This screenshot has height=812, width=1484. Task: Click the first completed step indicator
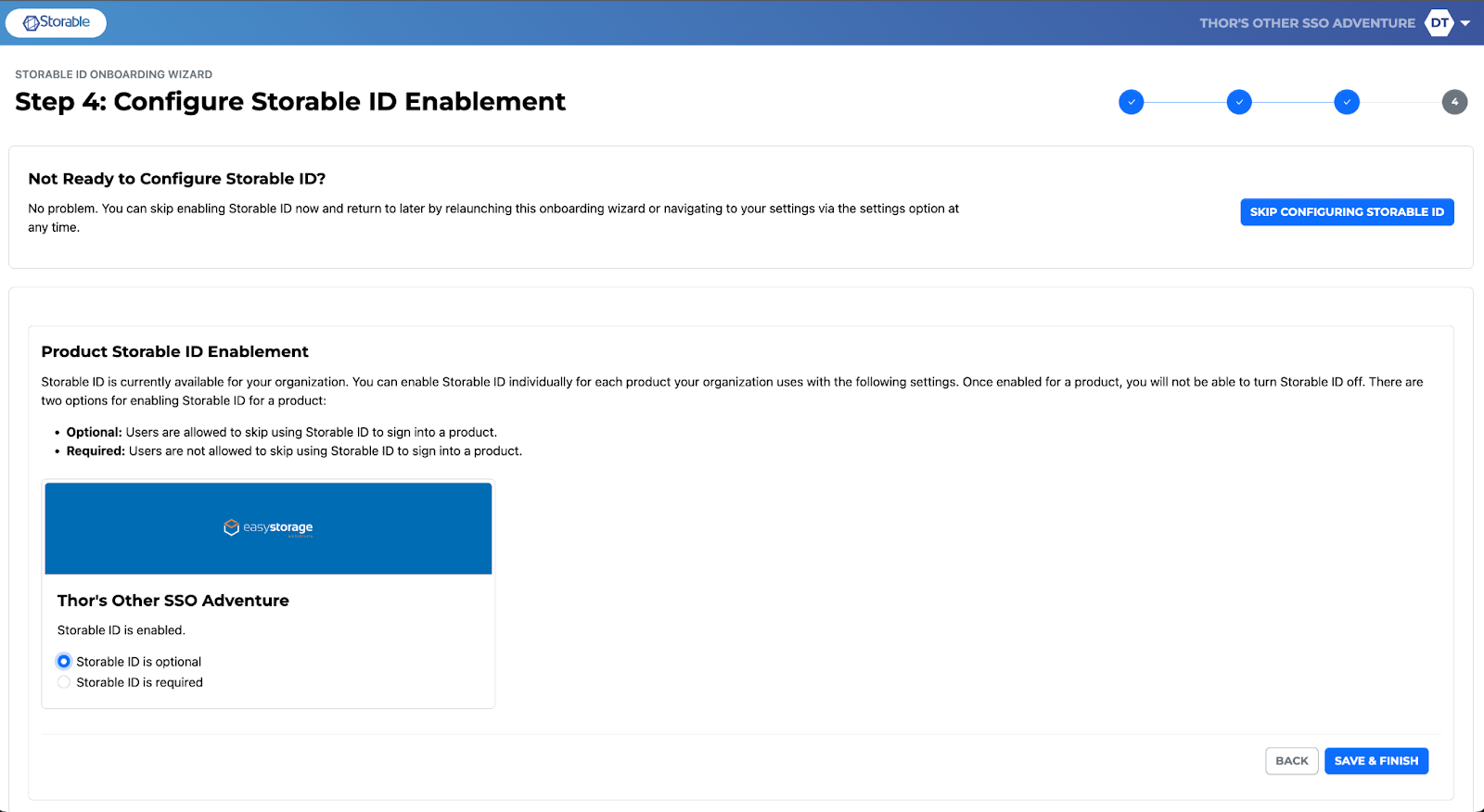coord(1131,102)
